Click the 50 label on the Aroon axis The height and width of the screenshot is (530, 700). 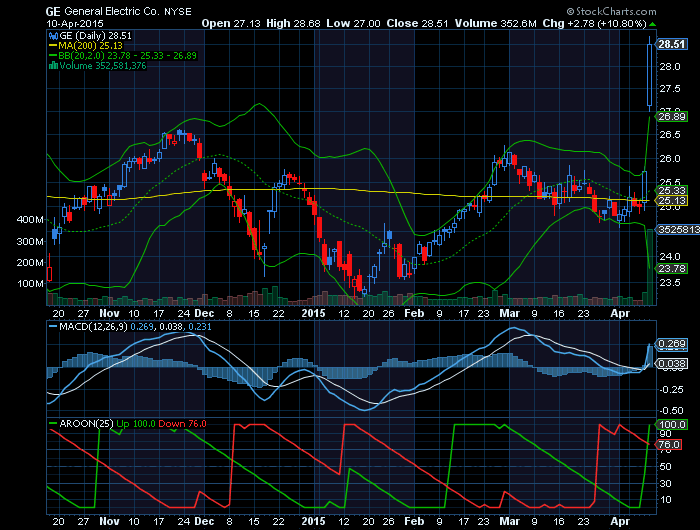pos(665,467)
